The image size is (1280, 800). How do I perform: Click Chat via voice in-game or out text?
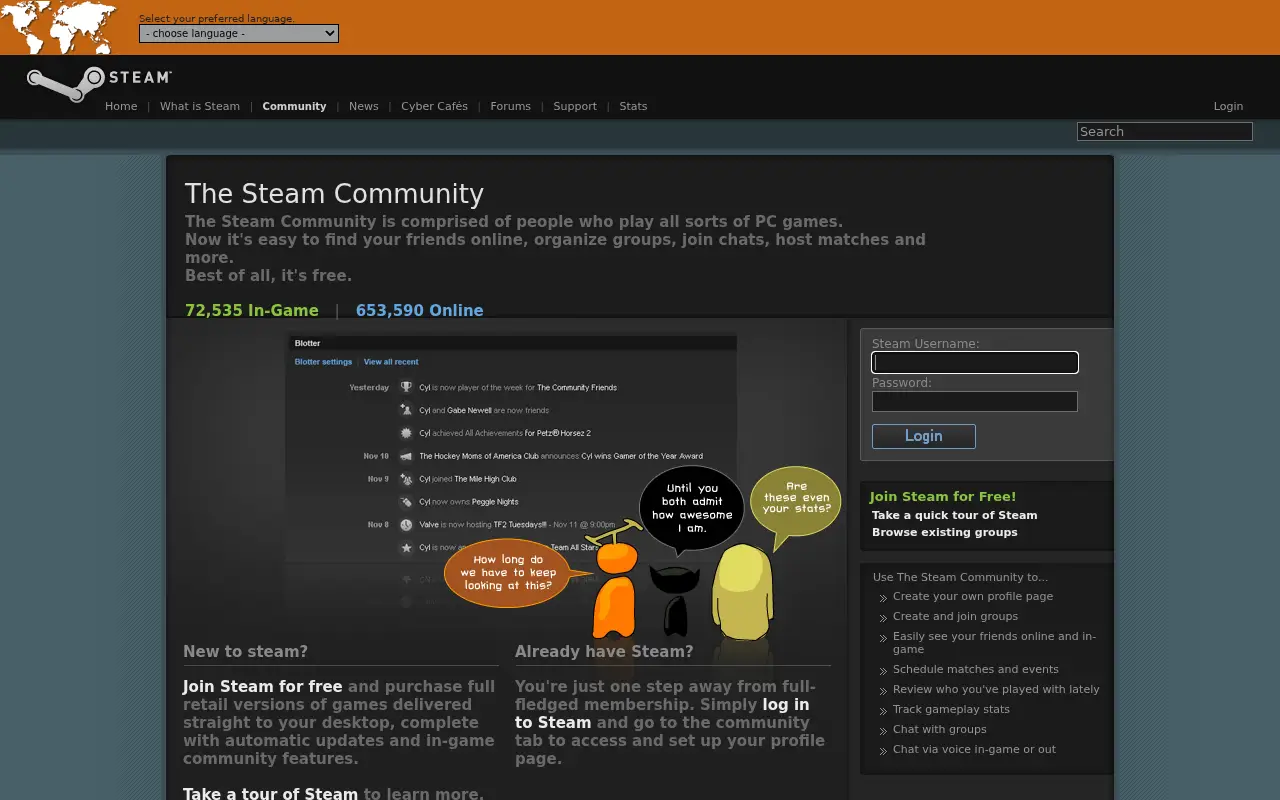[x=974, y=749]
